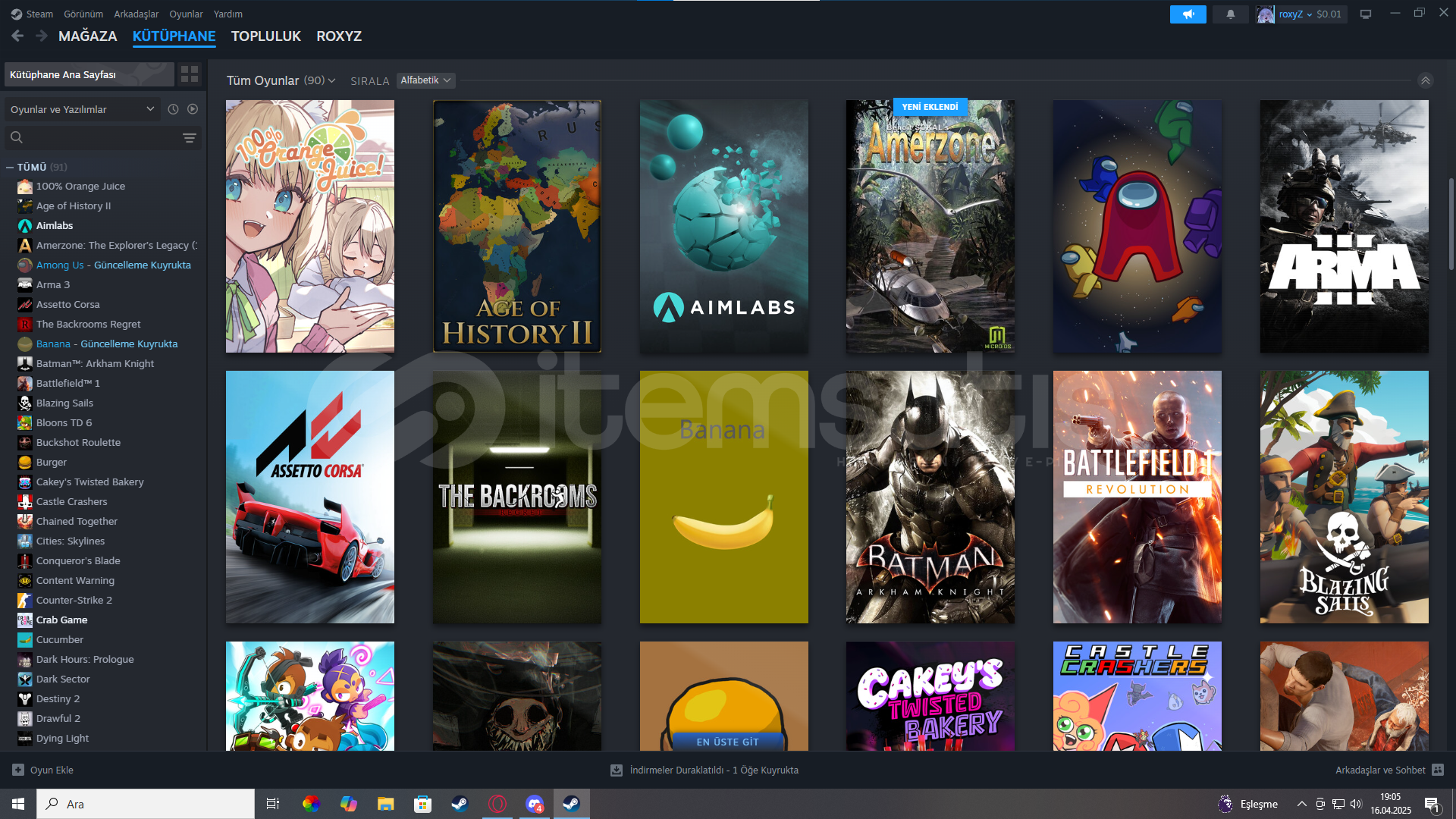Image resolution: width=1456 pixels, height=819 pixels.
Task: Click Kütüphane Ana Sayfası button
Action: pos(89,74)
